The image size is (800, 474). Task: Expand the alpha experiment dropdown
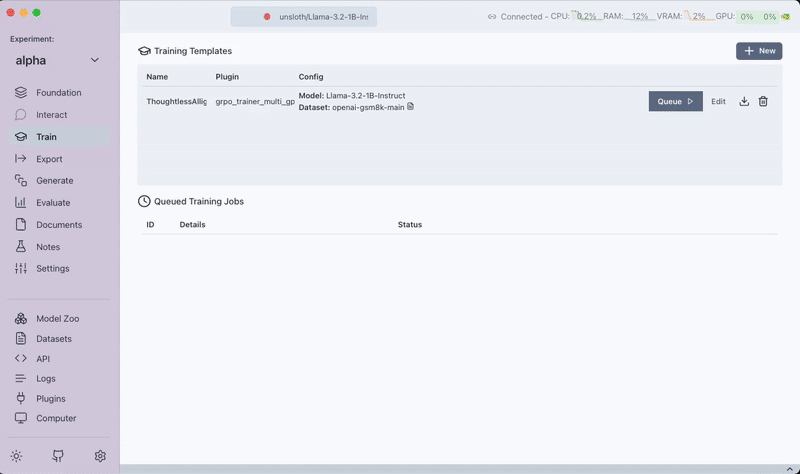click(95, 61)
